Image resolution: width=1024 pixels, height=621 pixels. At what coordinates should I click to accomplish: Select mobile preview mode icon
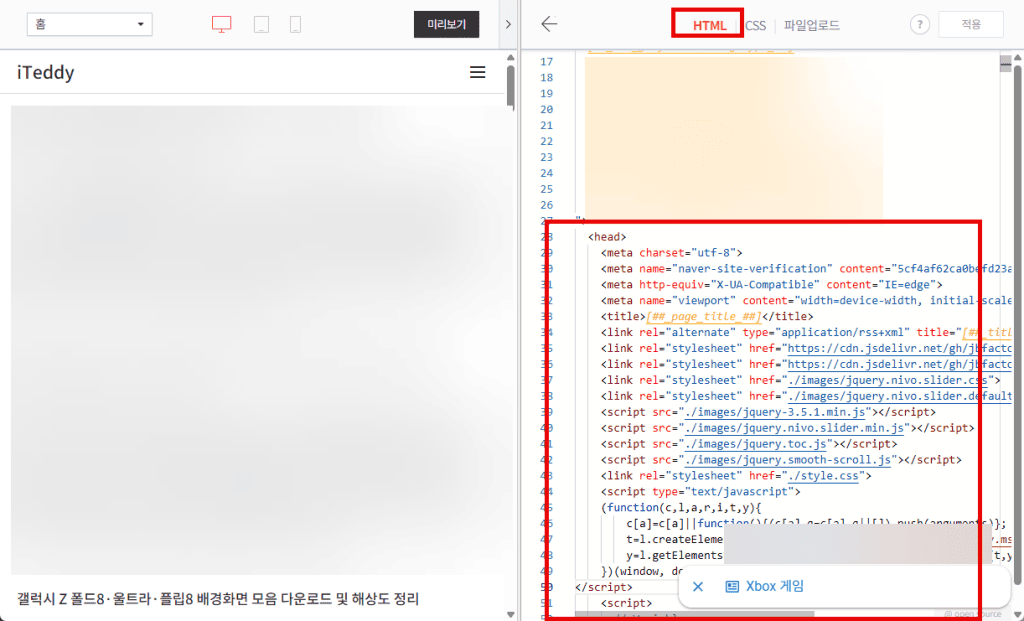click(x=295, y=25)
